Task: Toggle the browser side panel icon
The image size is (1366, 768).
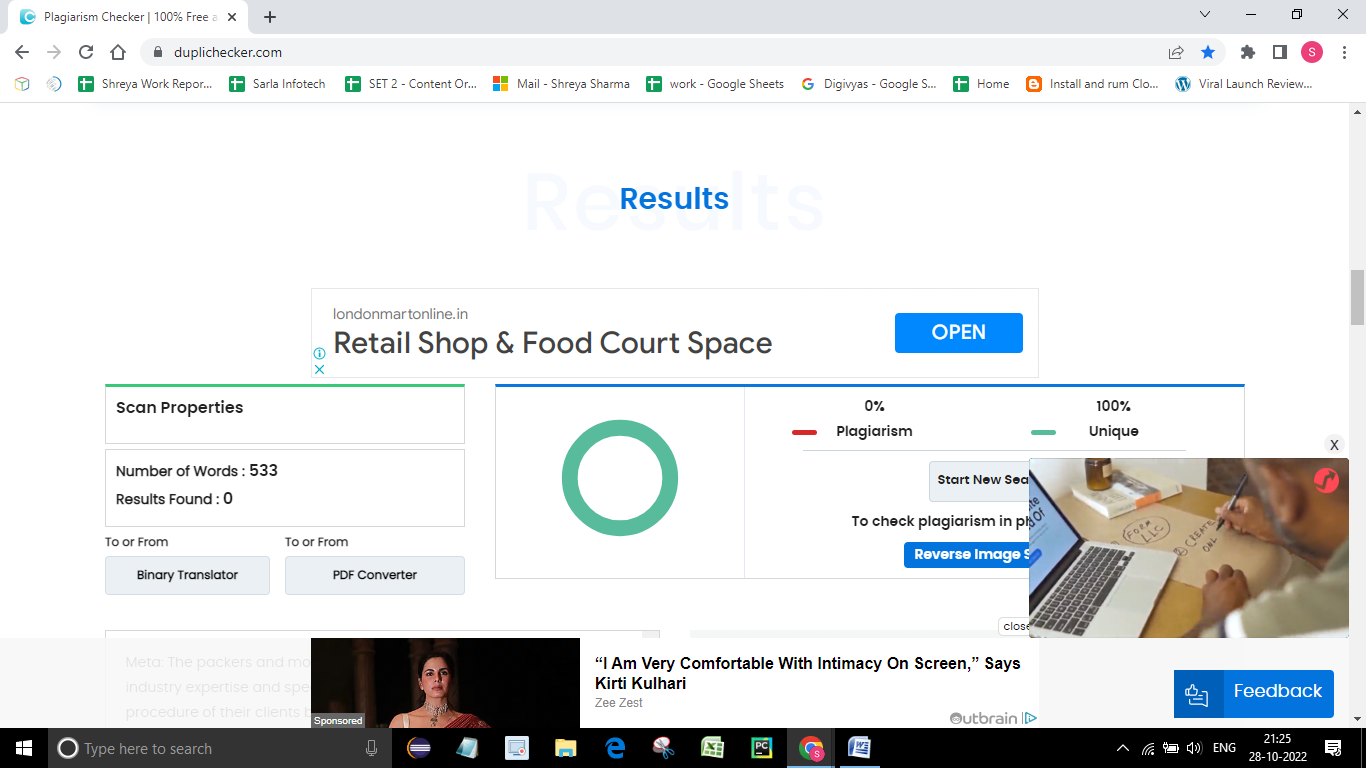Action: pyautogui.click(x=1279, y=52)
